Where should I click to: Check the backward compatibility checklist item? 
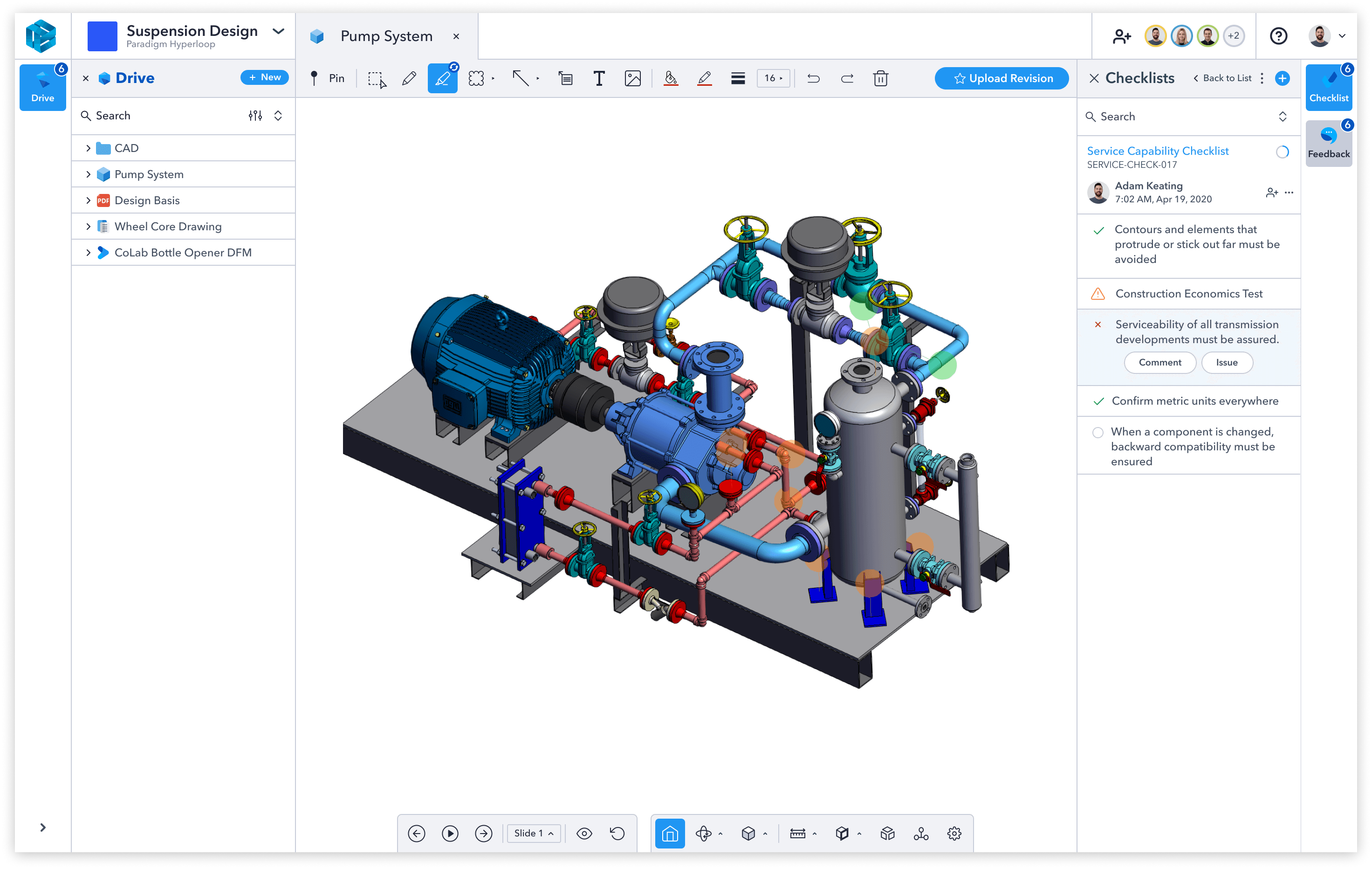pyautogui.click(x=1098, y=432)
